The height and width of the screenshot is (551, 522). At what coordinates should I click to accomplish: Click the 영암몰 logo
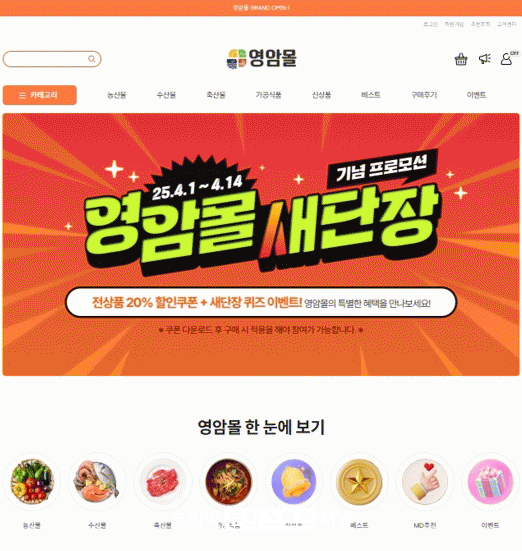point(262,59)
